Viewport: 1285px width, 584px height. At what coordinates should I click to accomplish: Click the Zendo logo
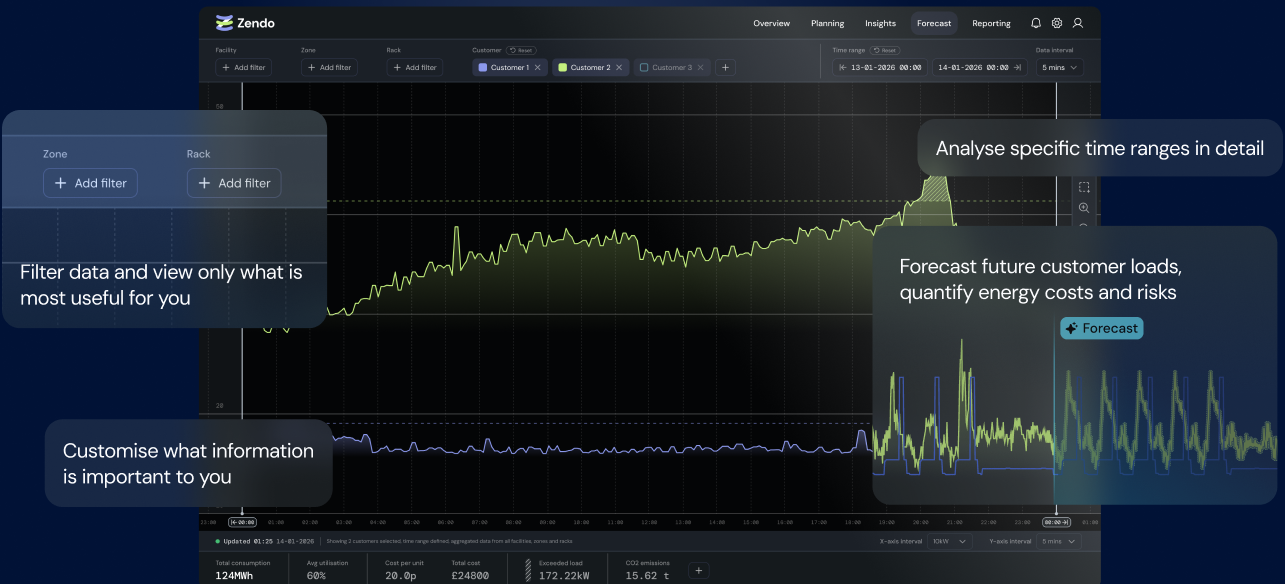pyautogui.click(x=245, y=23)
